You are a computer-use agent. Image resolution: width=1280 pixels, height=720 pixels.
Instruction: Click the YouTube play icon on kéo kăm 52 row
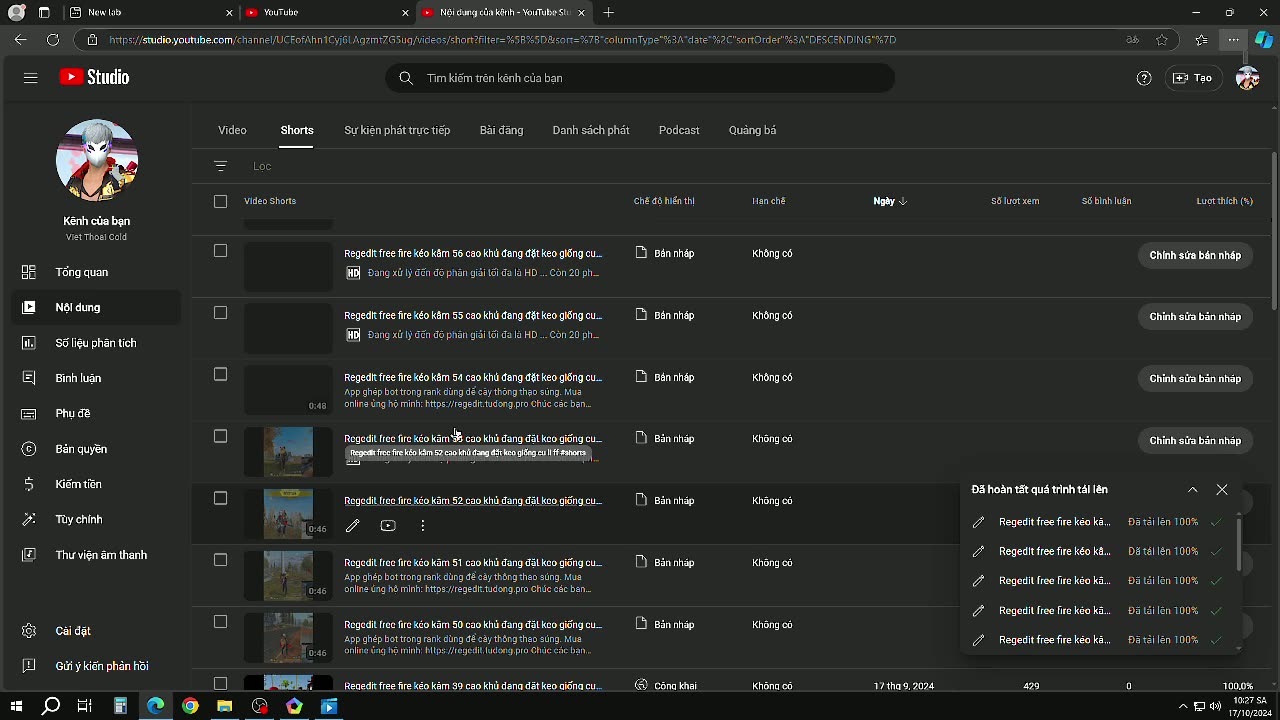[x=388, y=526]
